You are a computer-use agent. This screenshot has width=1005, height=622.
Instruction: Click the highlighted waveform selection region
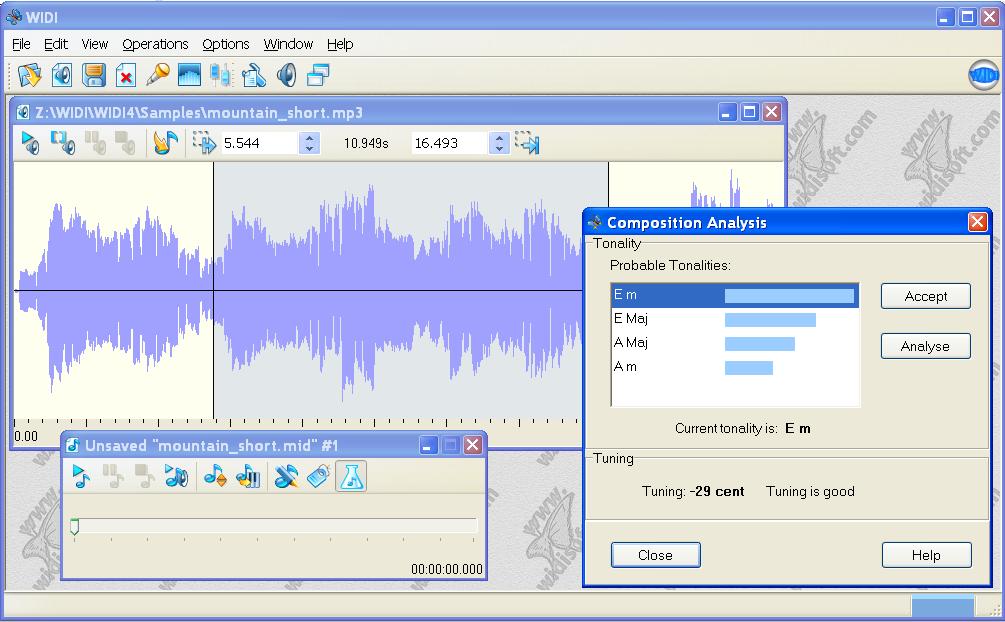[x=410, y=290]
